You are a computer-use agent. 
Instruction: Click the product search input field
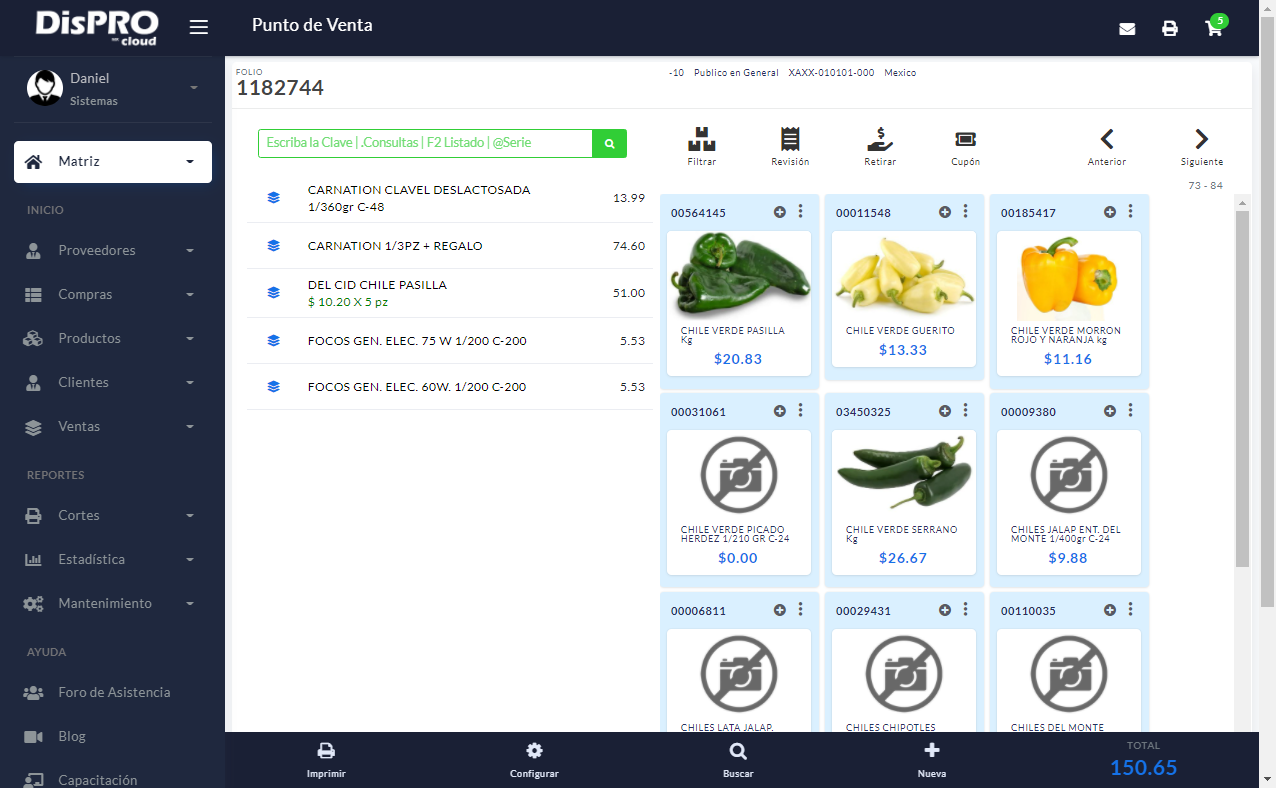pyautogui.click(x=420, y=143)
